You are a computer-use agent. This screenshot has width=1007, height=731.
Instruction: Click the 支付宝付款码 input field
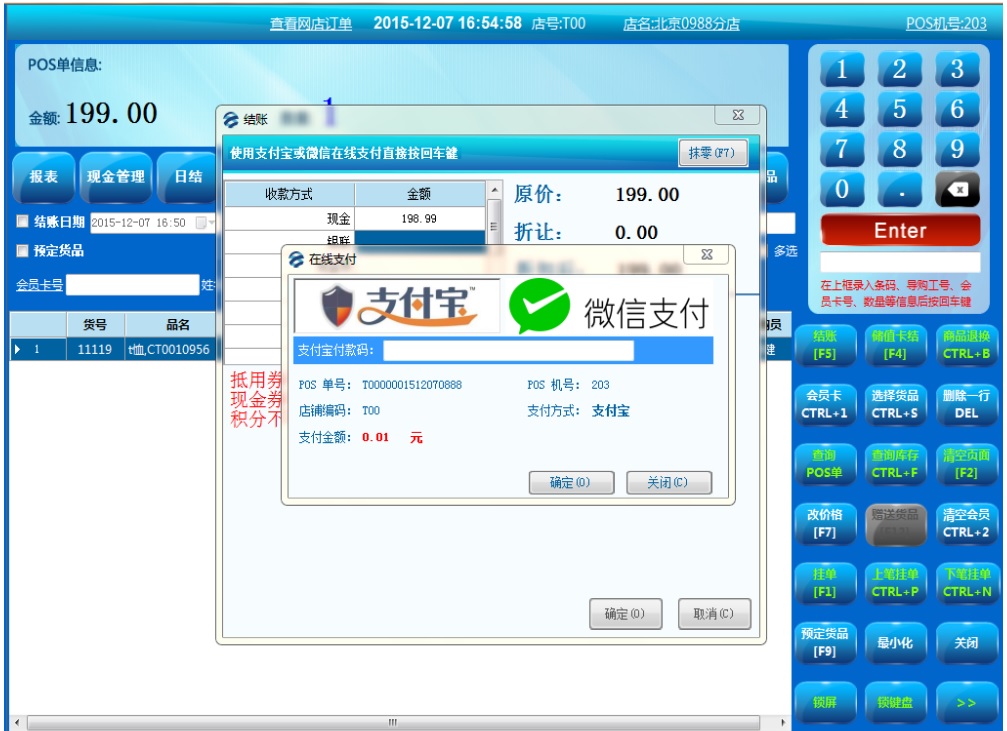509,351
